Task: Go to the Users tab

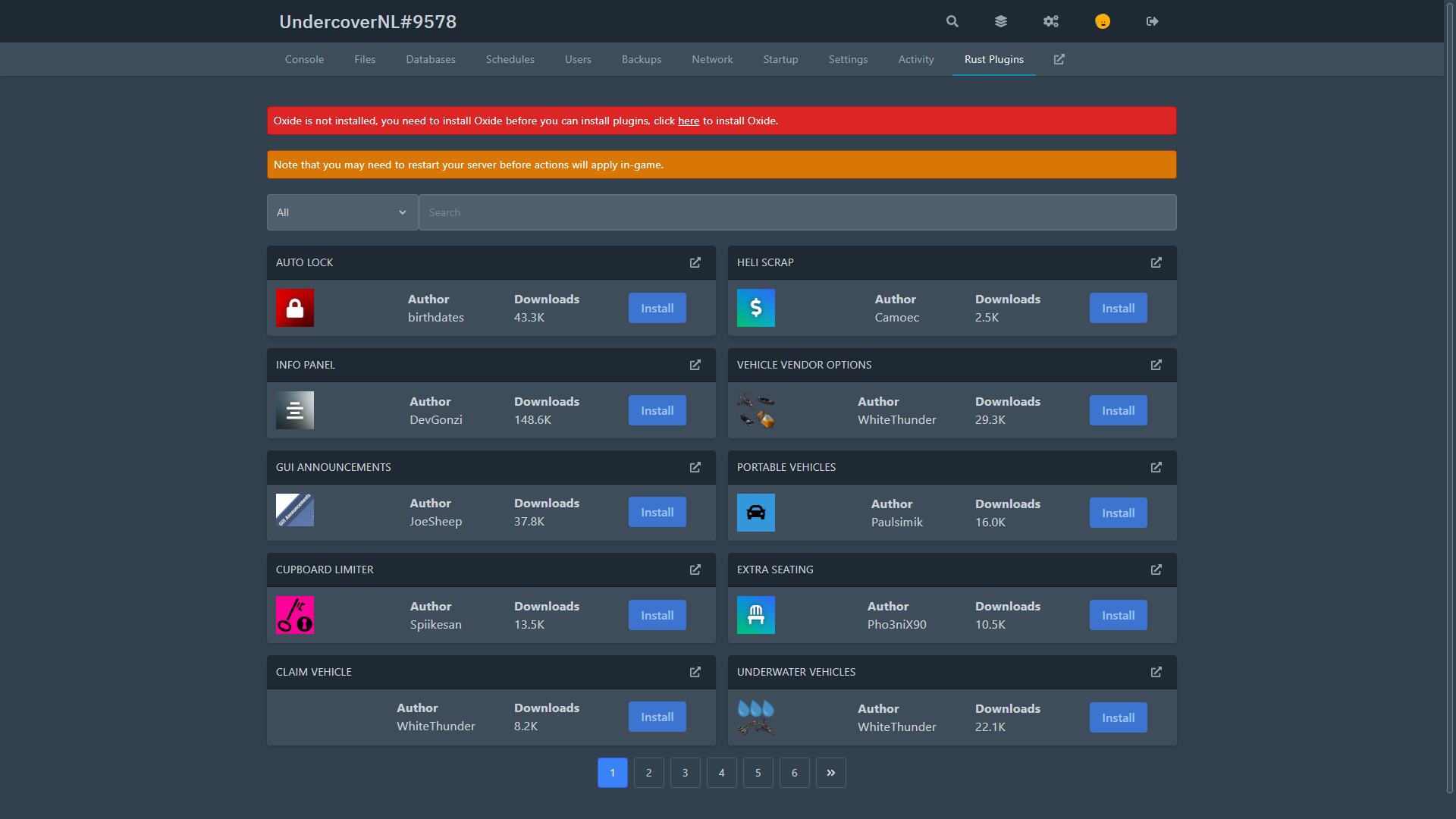Action: pyautogui.click(x=578, y=59)
